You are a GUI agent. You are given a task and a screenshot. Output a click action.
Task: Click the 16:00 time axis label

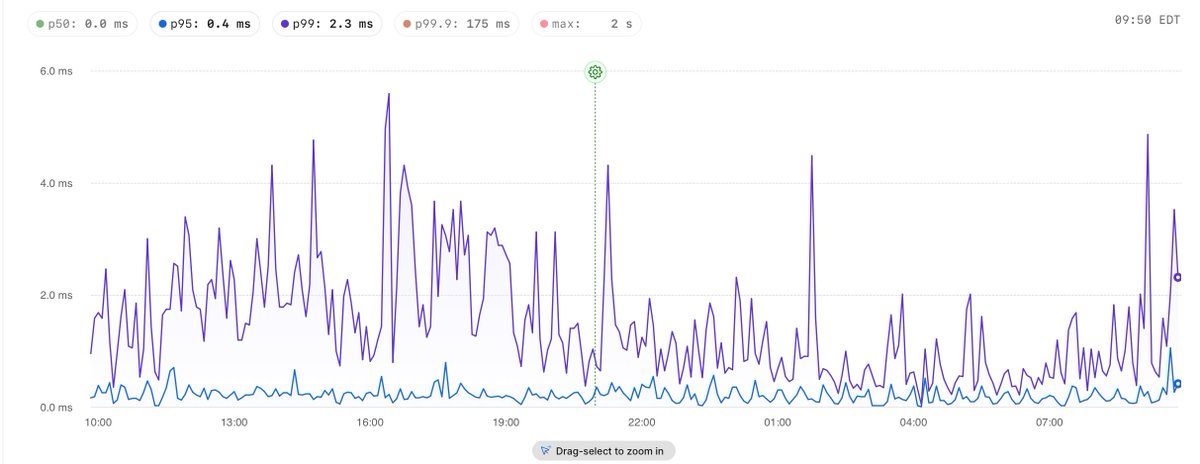point(370,423)
